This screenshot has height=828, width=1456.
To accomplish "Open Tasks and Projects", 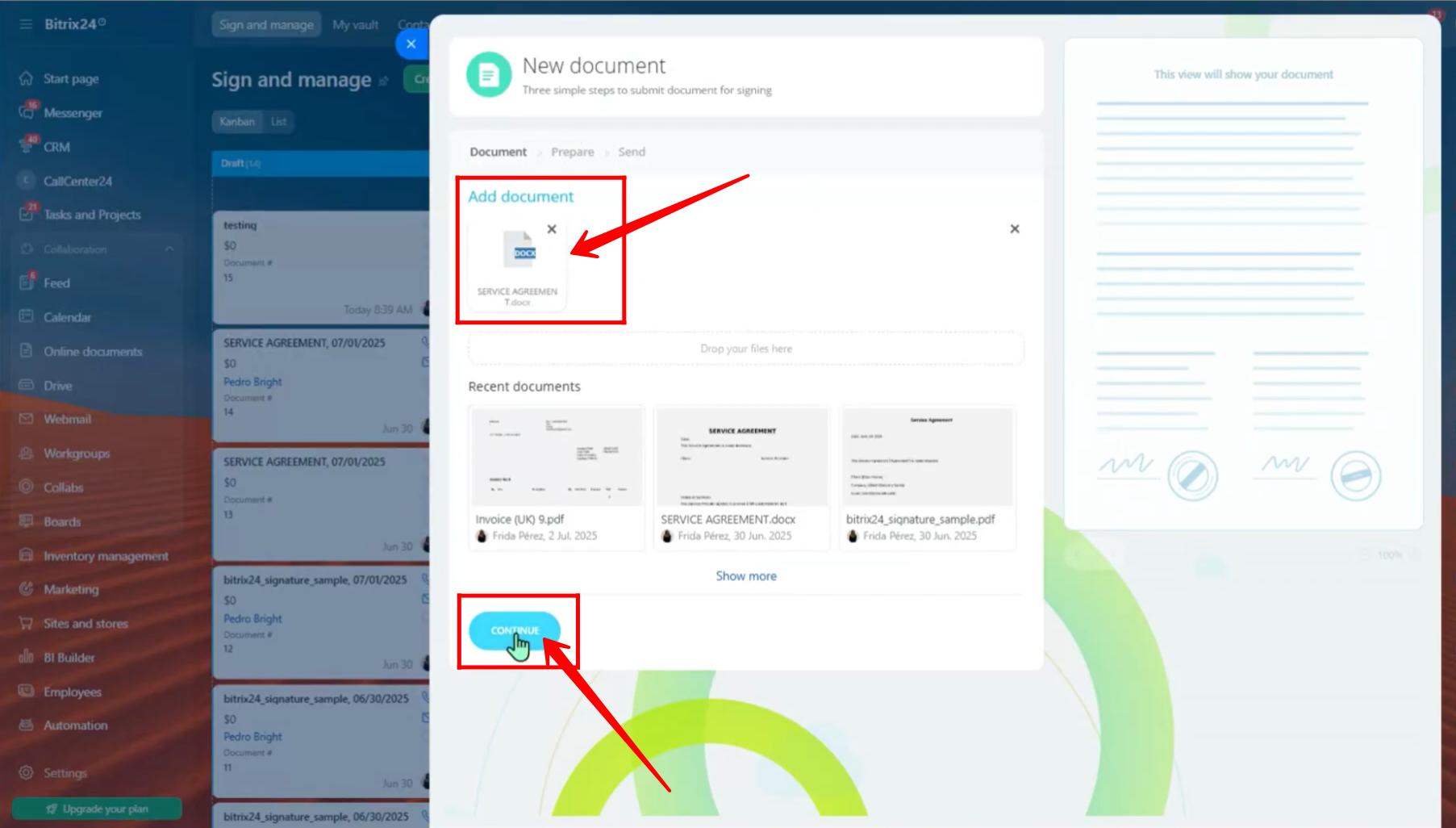I will tap(92, 215).
